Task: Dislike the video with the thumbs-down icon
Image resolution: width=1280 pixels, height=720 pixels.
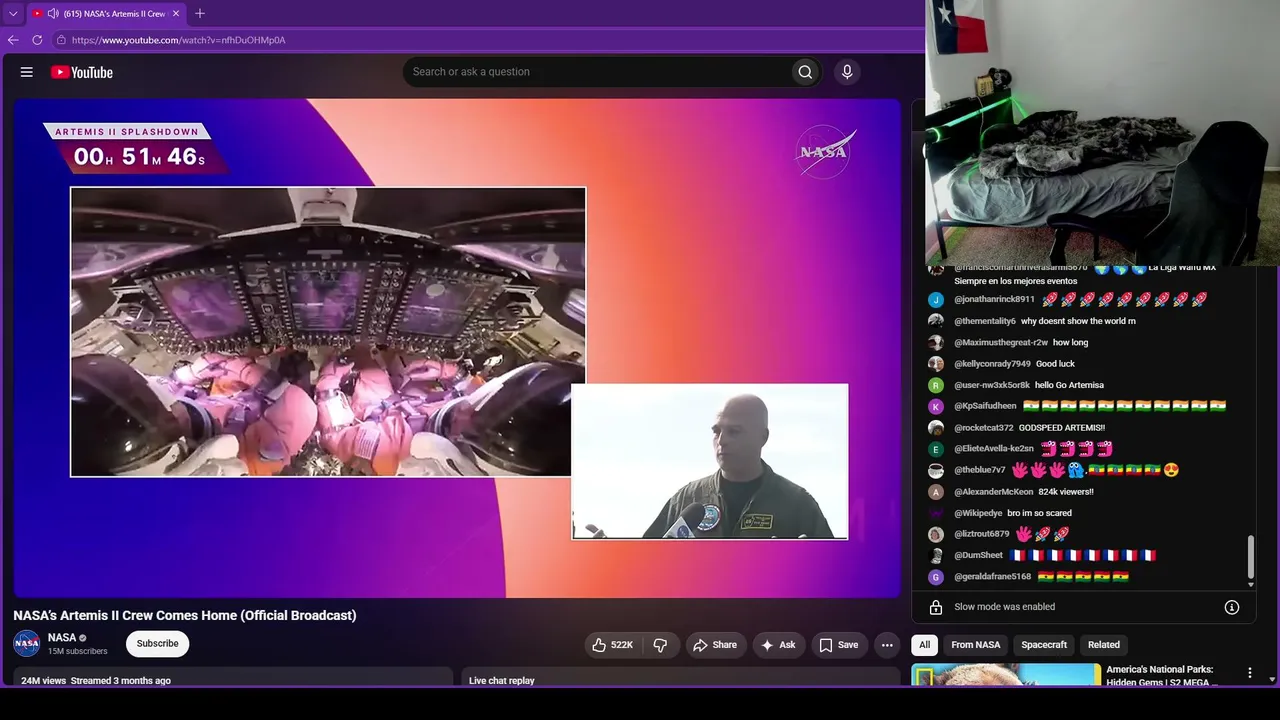Action: tap(660, 645)
